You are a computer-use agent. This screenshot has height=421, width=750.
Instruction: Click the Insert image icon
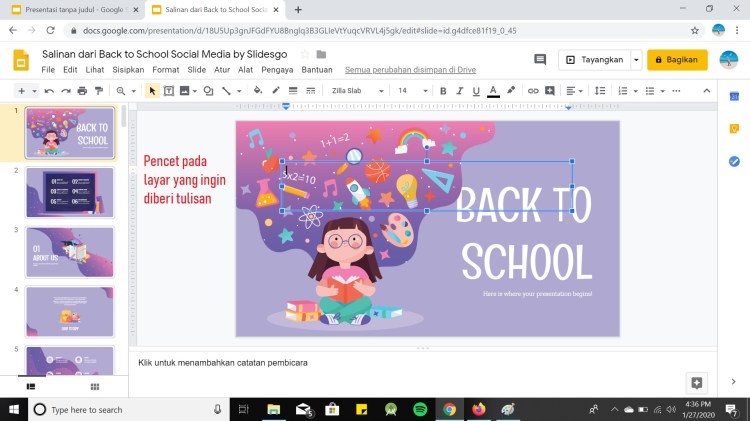tap(188, 91)
